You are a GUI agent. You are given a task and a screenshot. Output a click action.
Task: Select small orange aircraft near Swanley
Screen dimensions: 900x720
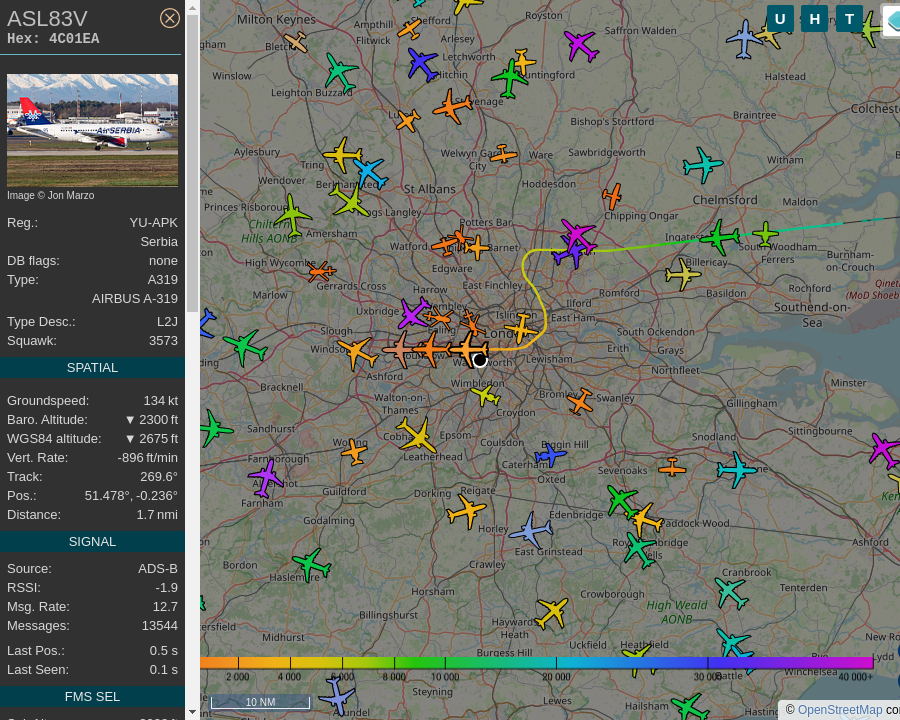point(580,401)
